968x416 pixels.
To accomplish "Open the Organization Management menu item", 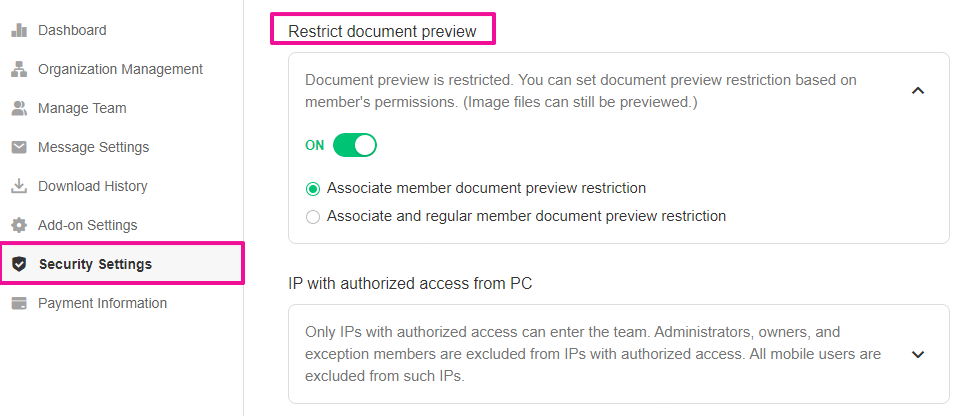I will (120, 69).
